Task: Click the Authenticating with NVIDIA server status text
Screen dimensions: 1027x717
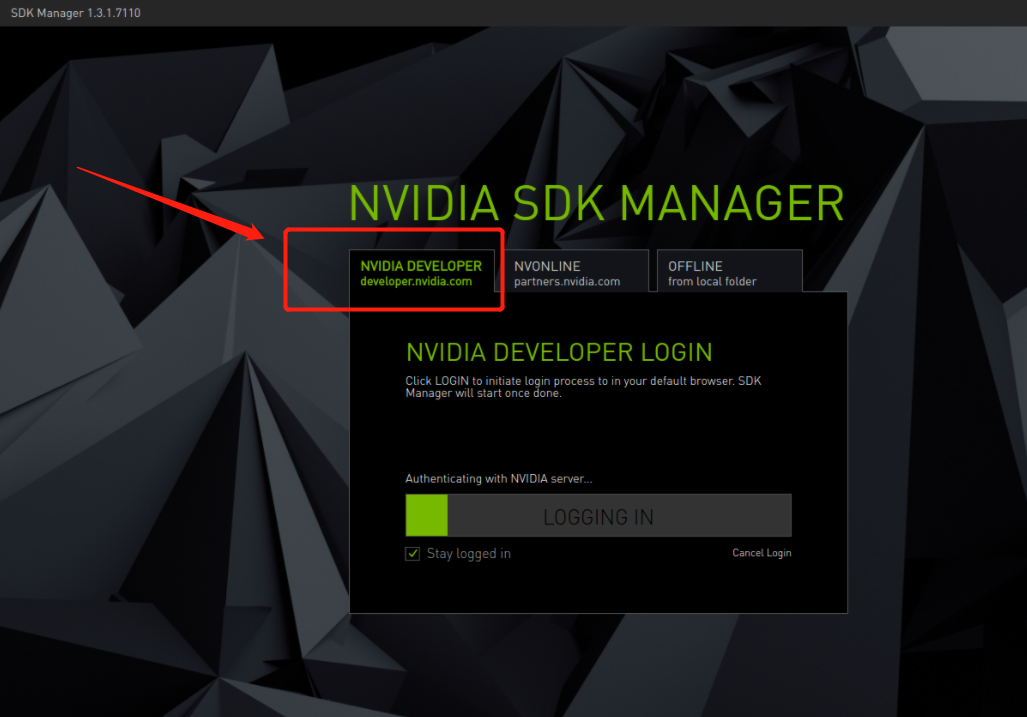Action: tap(499, 479)
